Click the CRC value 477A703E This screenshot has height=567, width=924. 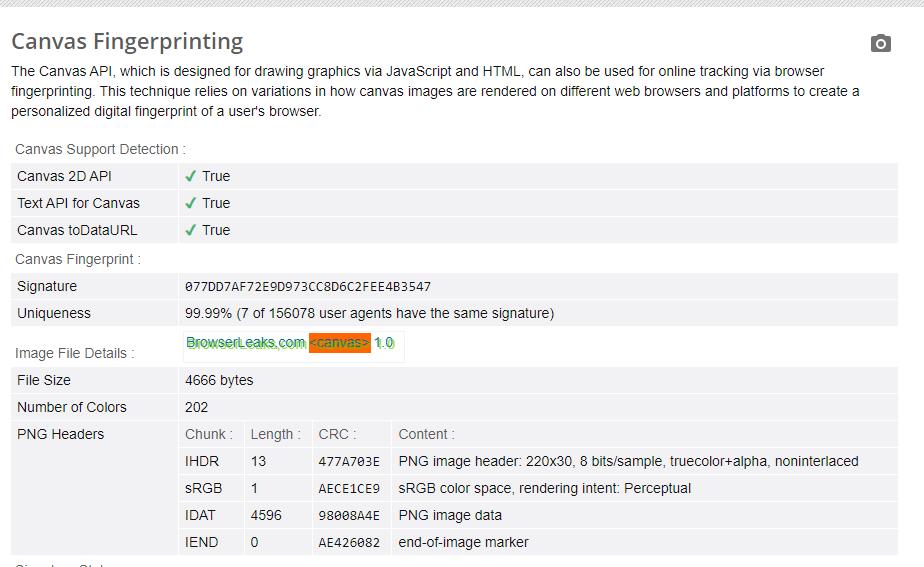click(x=349, y=461)
